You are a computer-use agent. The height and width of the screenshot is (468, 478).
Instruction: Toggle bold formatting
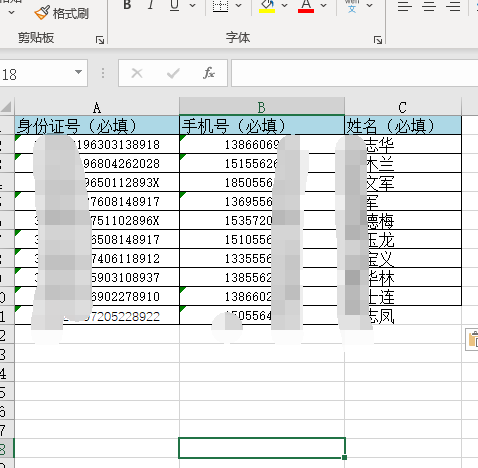tap(127, 5)
